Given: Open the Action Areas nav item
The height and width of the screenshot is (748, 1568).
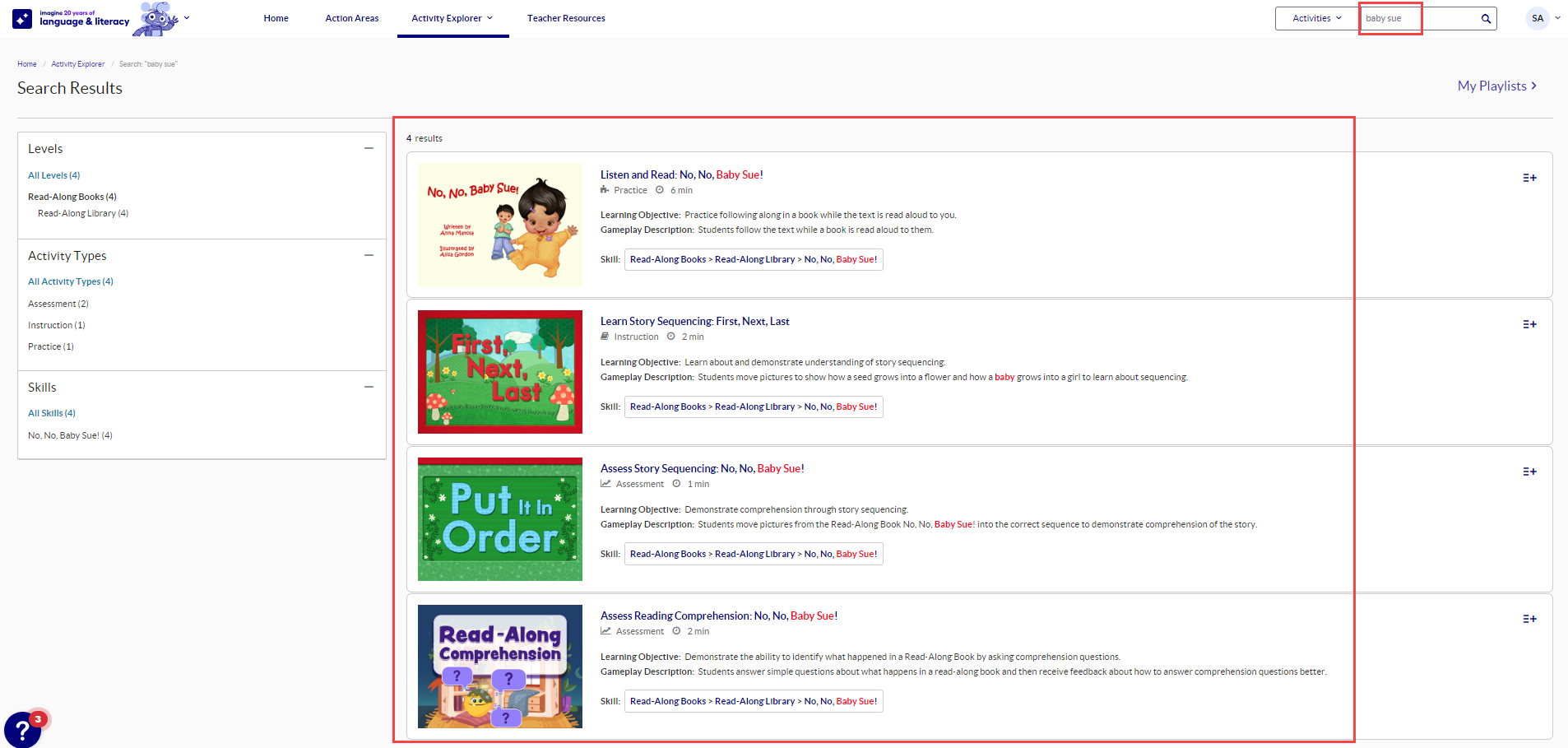Looking at the screenshot, I should click(x=352, y=18).
